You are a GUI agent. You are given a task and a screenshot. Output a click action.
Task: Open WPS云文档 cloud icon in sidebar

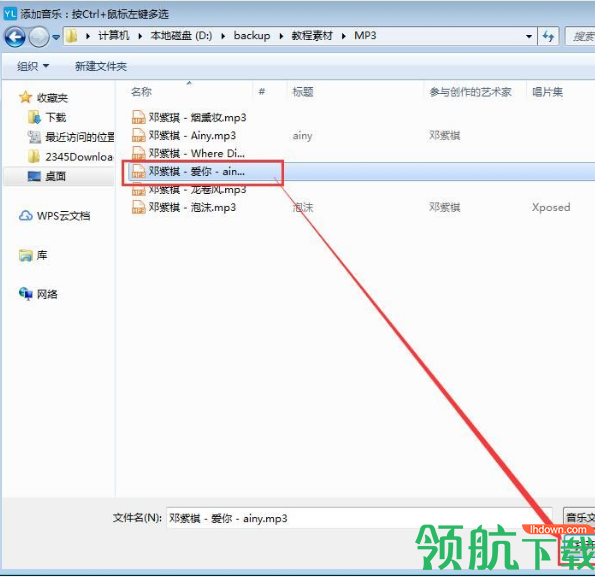[x=26, y=216]
